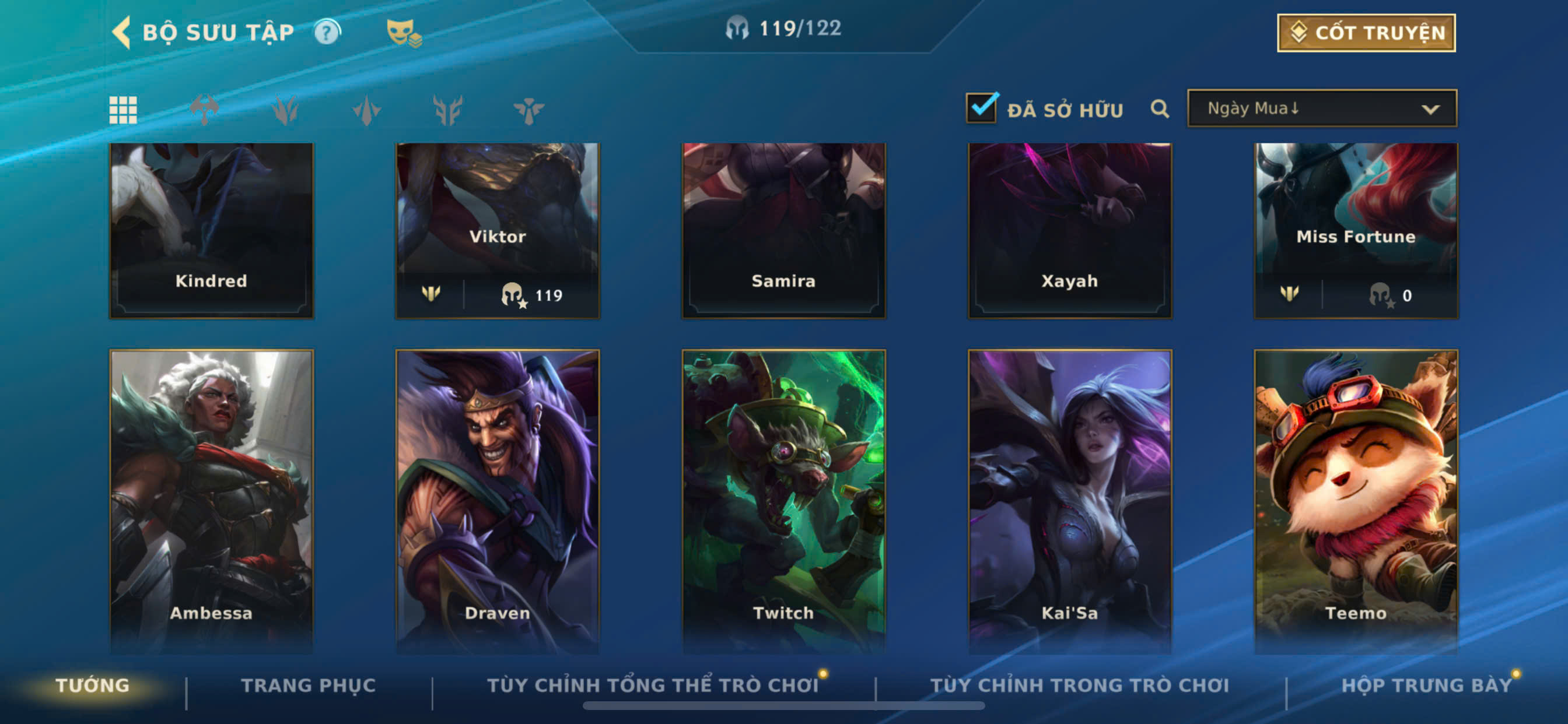Switch to the Trang Phục tab
1568x724 pixels.
click(309, 685)
